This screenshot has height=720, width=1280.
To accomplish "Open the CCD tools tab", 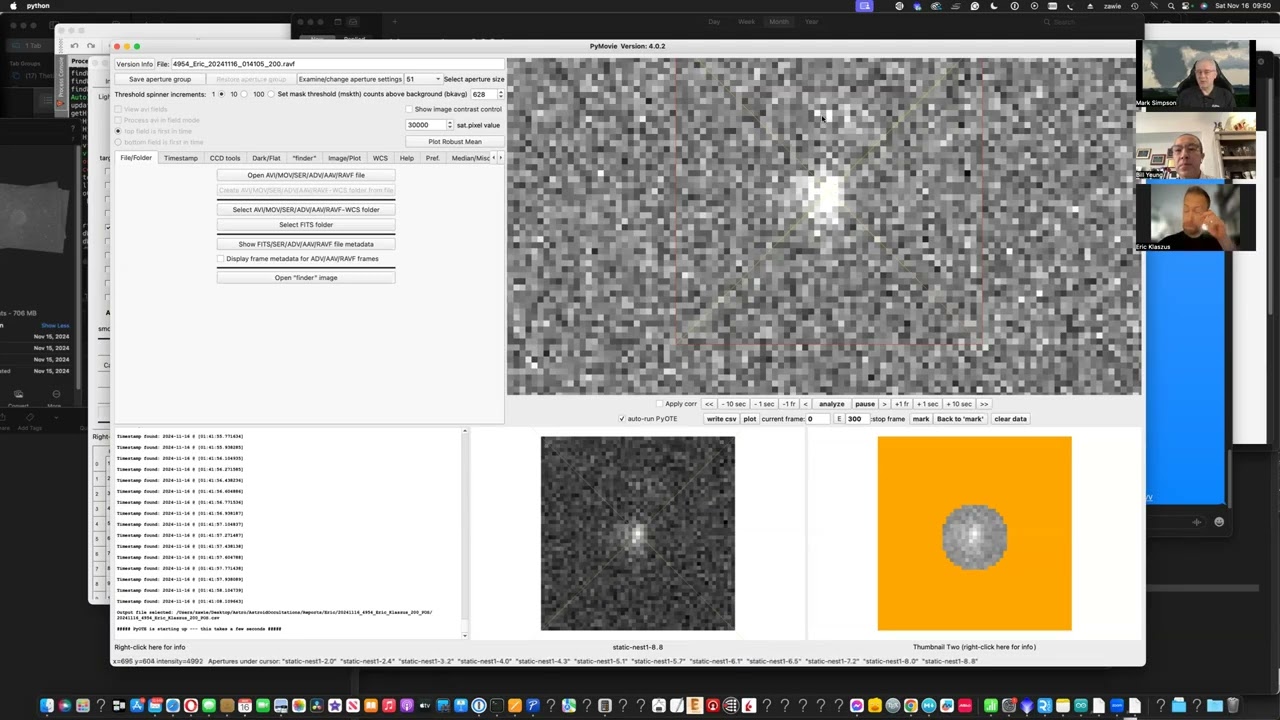I will click(x=225, y=158).
